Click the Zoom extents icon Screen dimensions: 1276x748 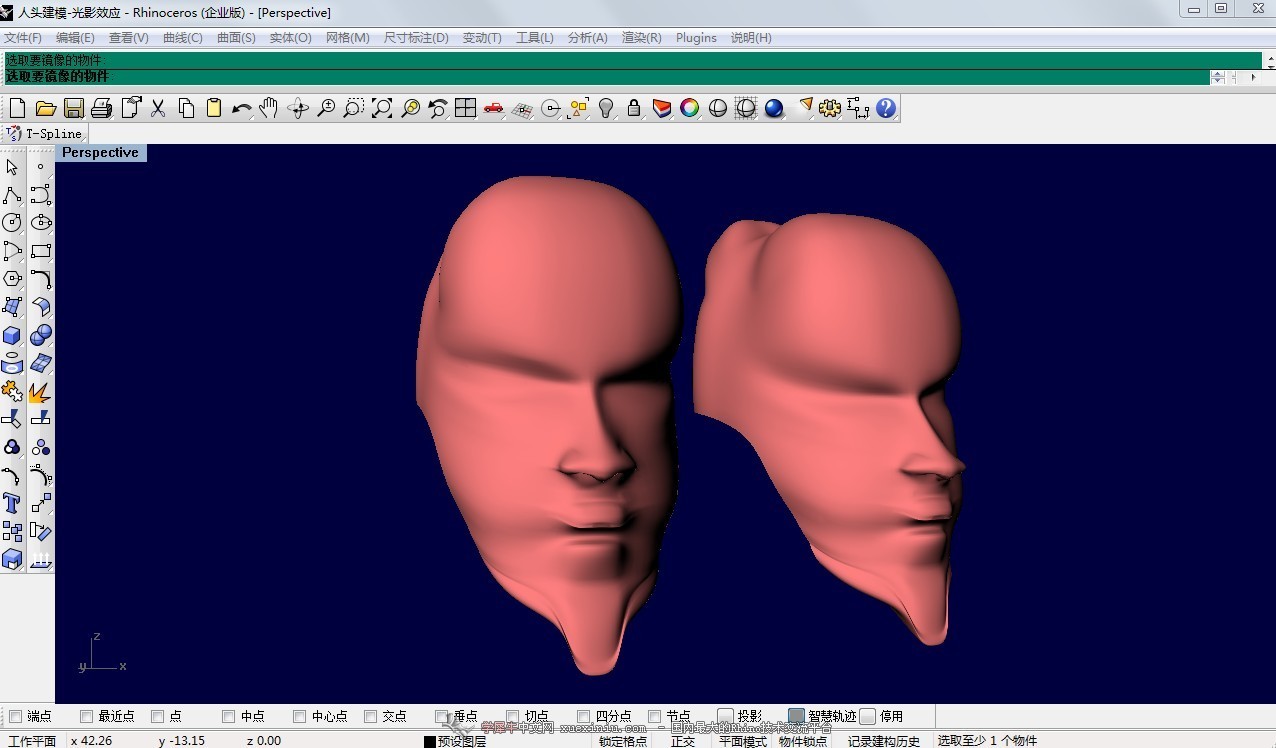pyautogui.click(x=382, y=108)
